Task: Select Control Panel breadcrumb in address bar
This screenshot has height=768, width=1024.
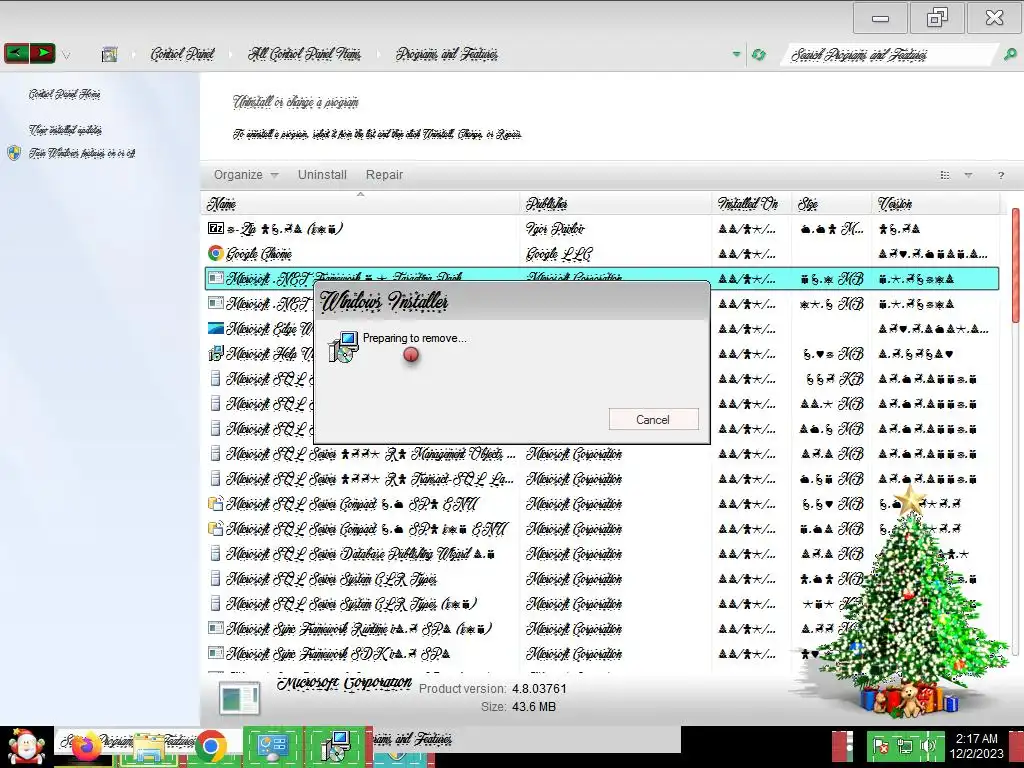Action: pos(182,54)
